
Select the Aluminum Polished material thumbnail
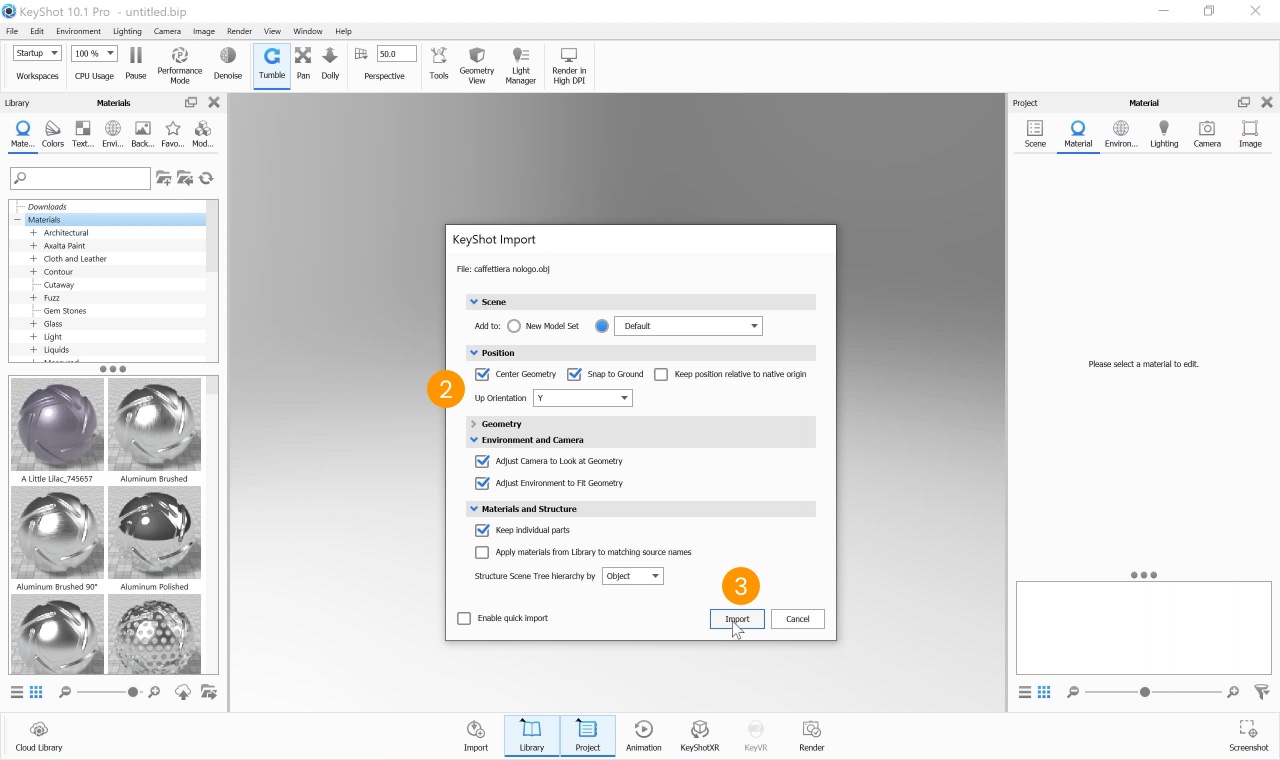click(155, 532)
